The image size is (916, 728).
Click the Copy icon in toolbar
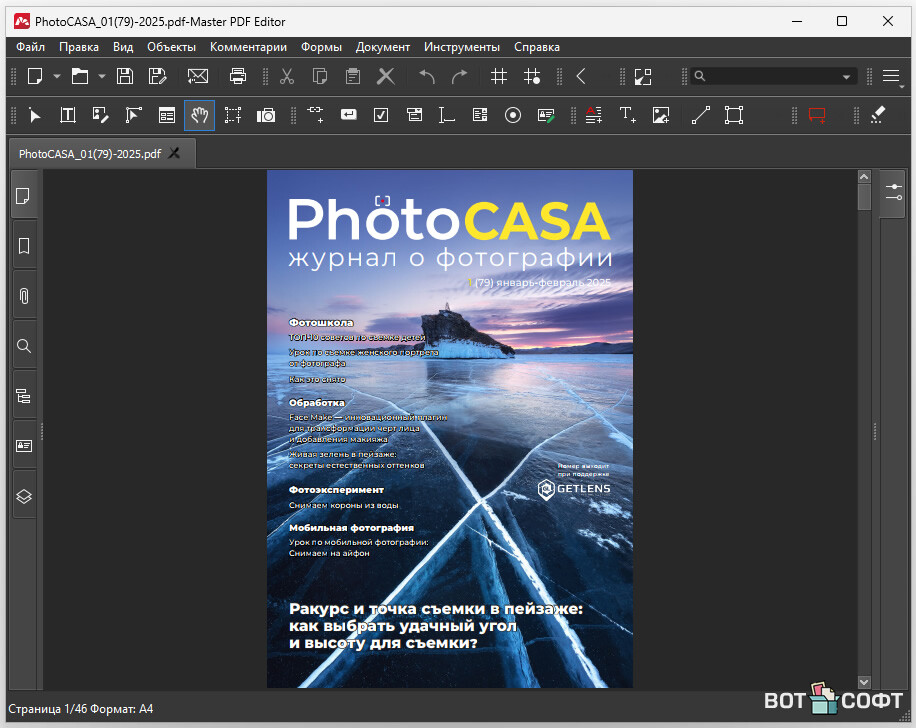(320, 76)
